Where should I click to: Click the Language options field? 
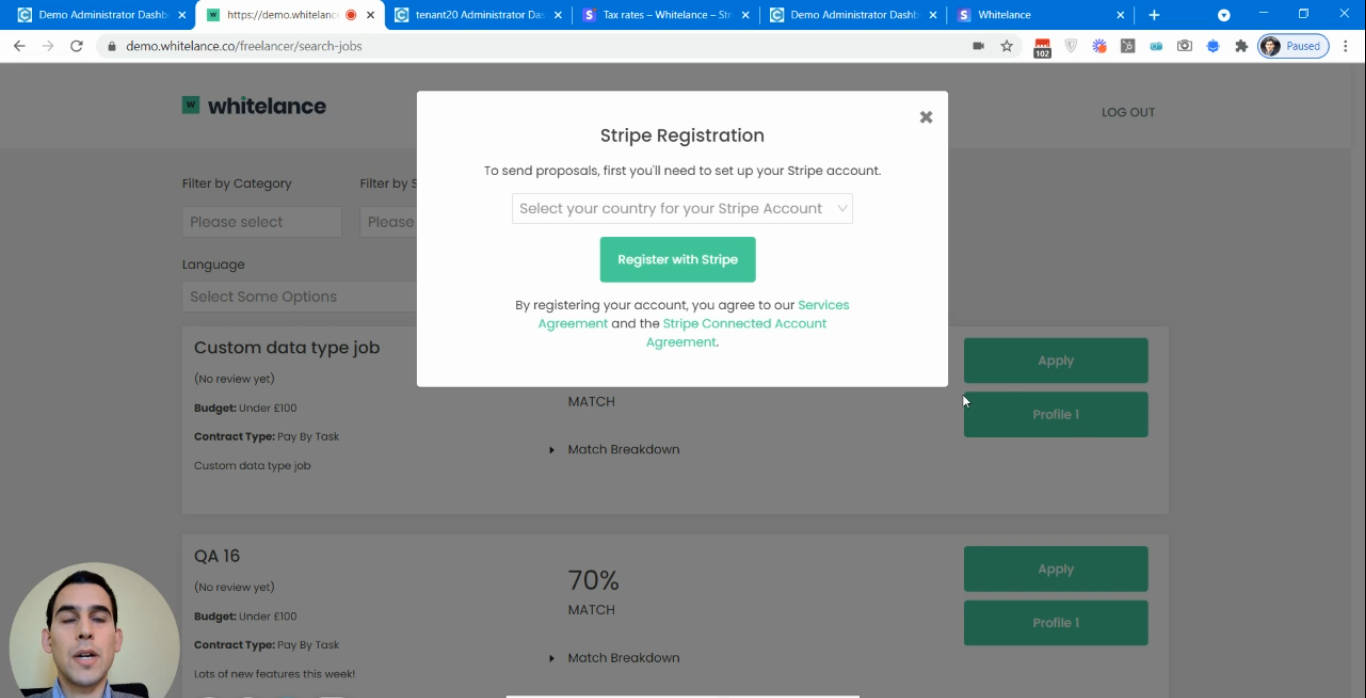coord(300,296)
